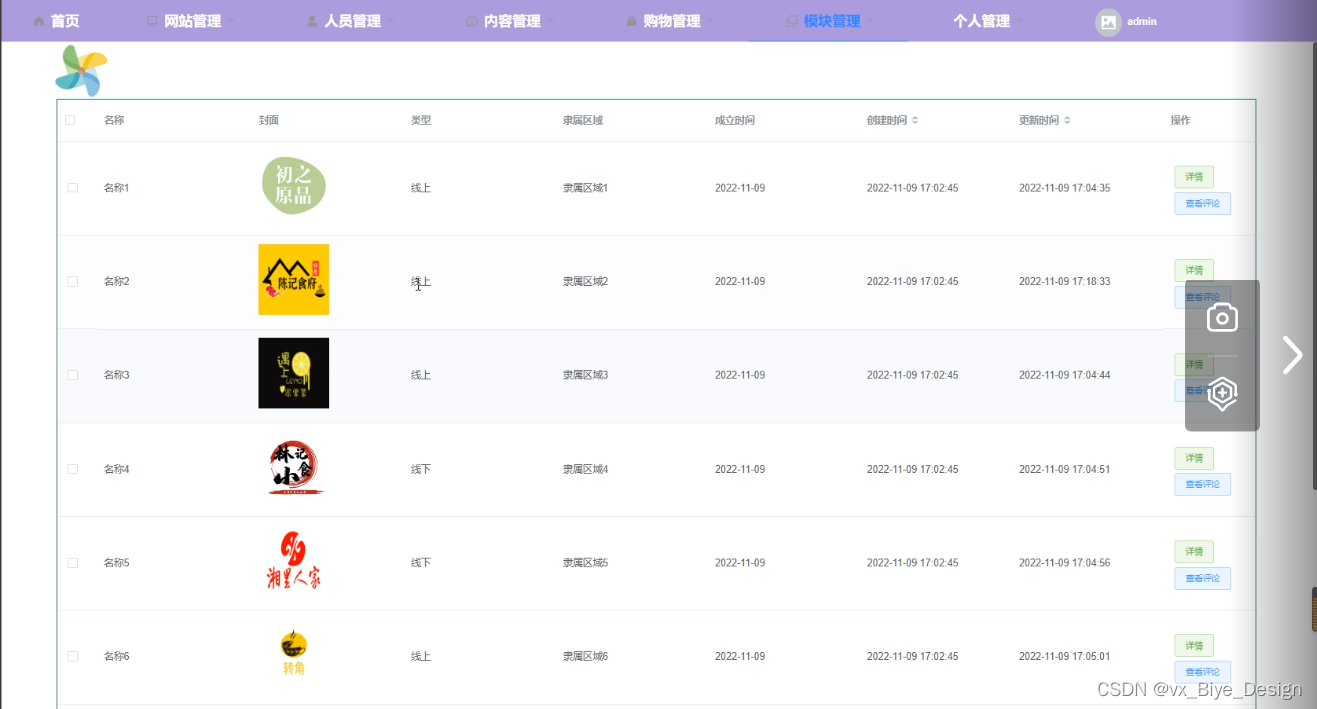Open 林记小食 cover image for 名称4
This screenshot has width=1317, height=709.
(296, 468)
